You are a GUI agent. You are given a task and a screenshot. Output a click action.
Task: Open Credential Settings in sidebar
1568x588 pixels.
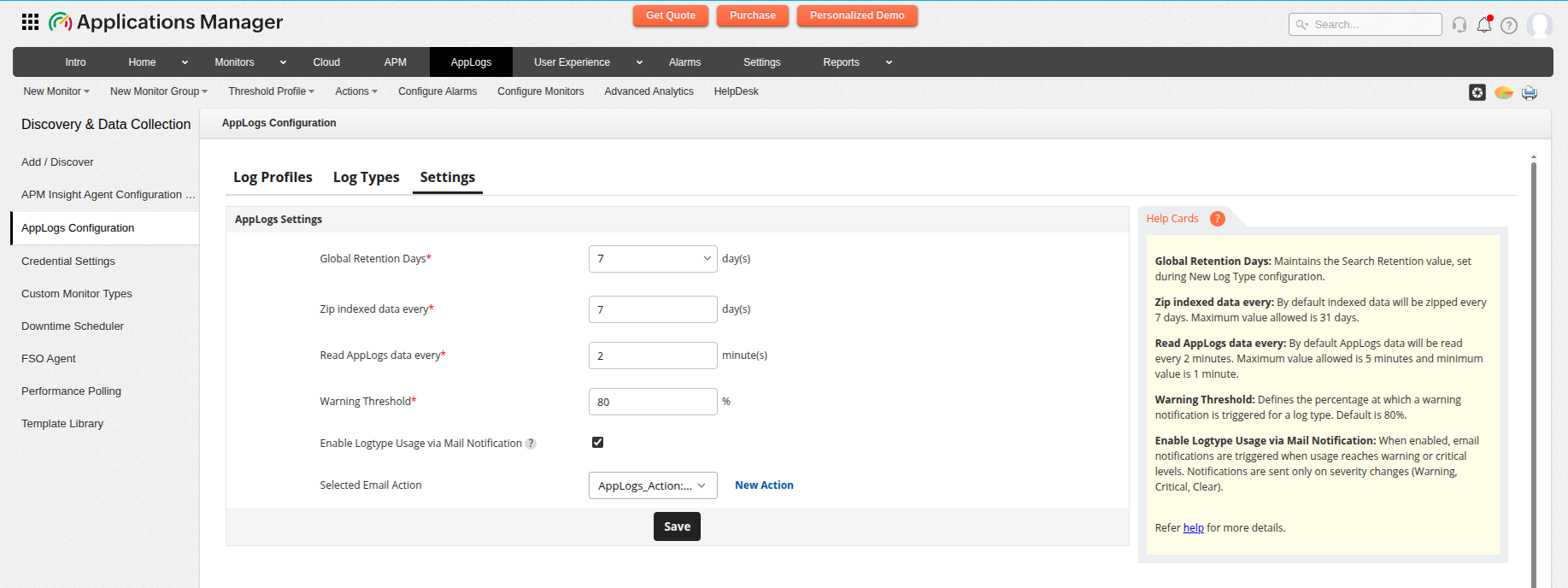(x=68, y=262)
